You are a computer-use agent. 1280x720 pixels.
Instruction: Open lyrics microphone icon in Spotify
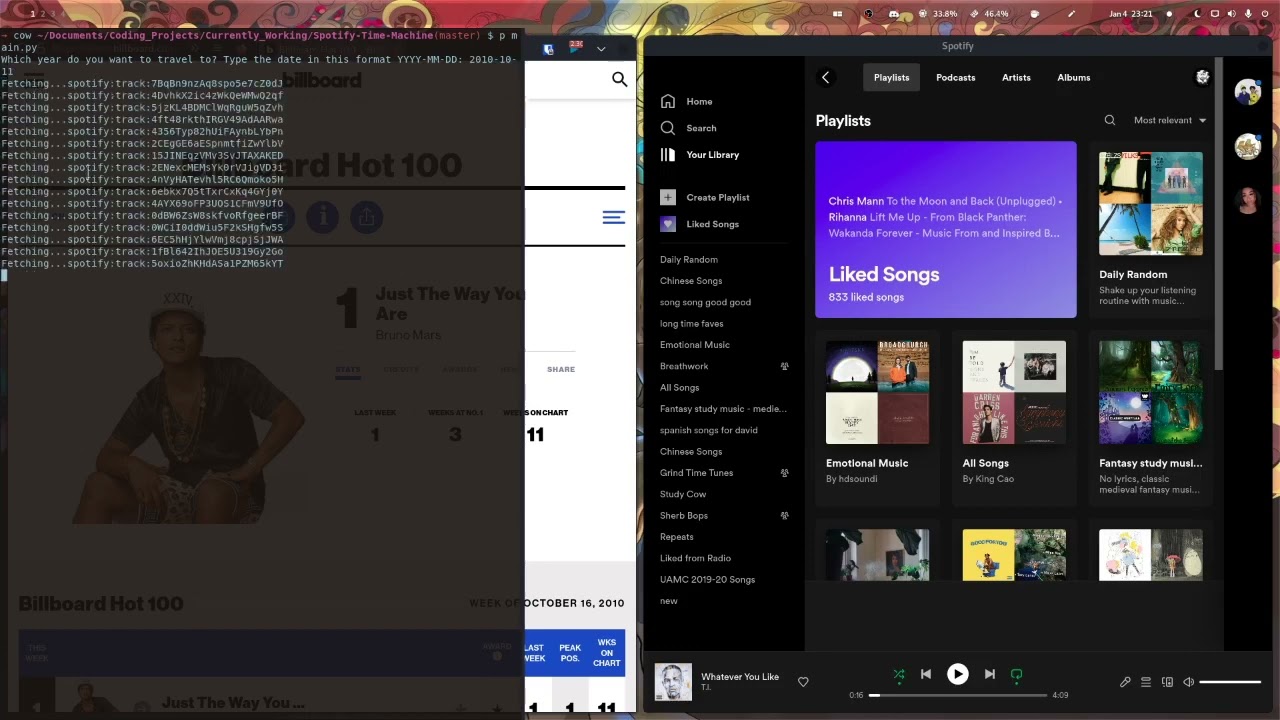coord(1125,682)
